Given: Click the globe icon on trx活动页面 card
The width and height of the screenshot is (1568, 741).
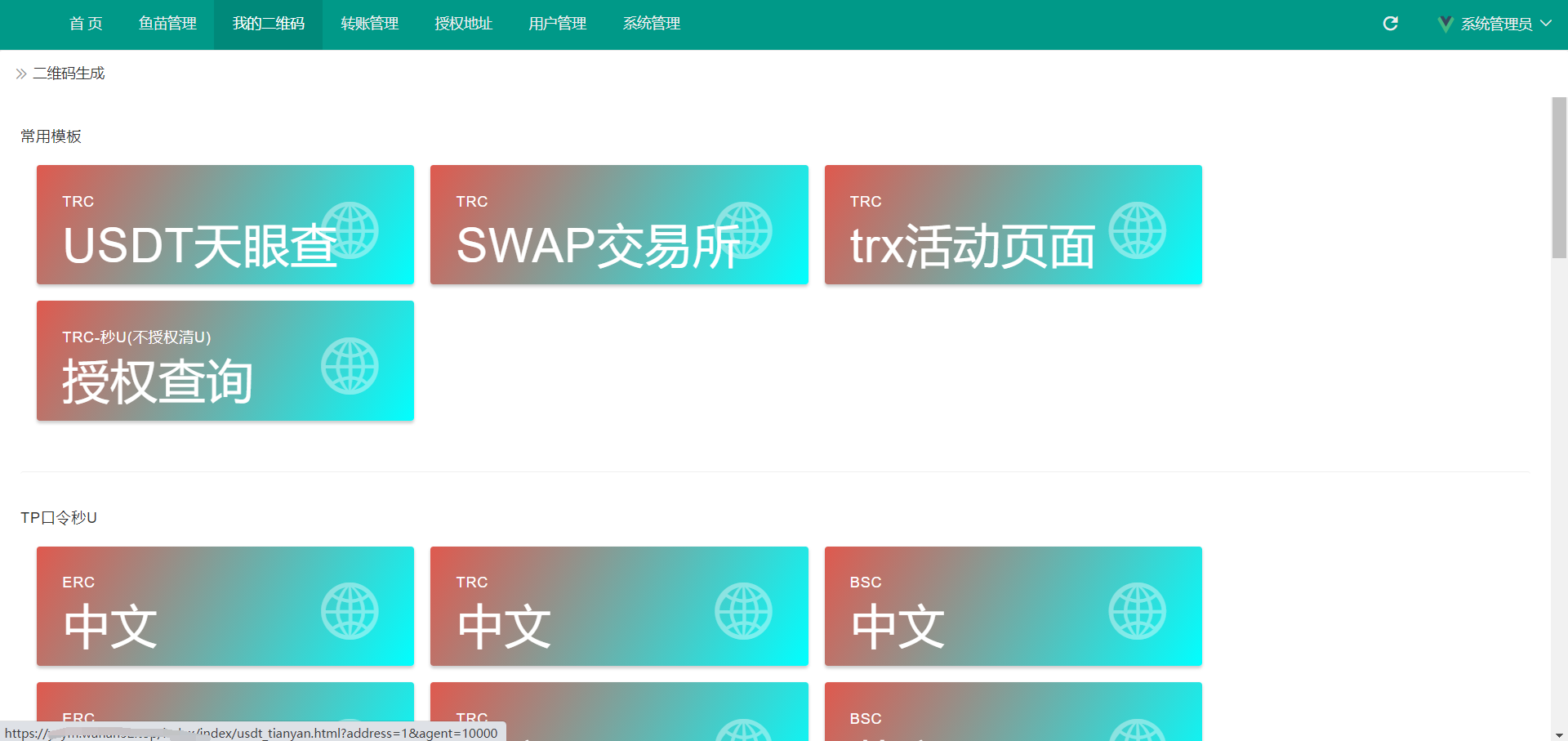Looking at the screenshot, I should pyautogui.click(x=1137, y=230).
